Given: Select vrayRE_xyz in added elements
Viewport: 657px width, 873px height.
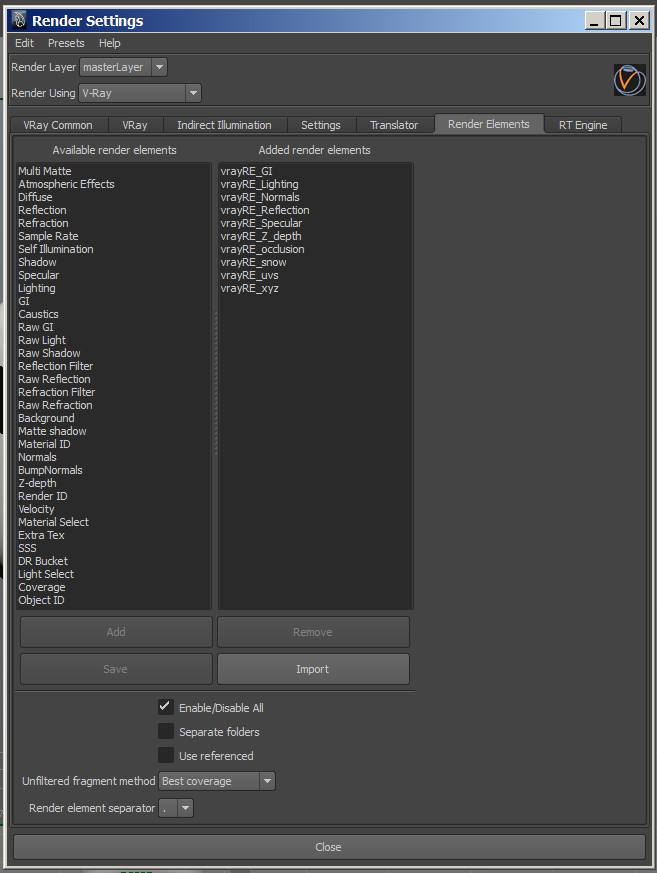Looking at the screenshot, I should [x=249, y=288].
